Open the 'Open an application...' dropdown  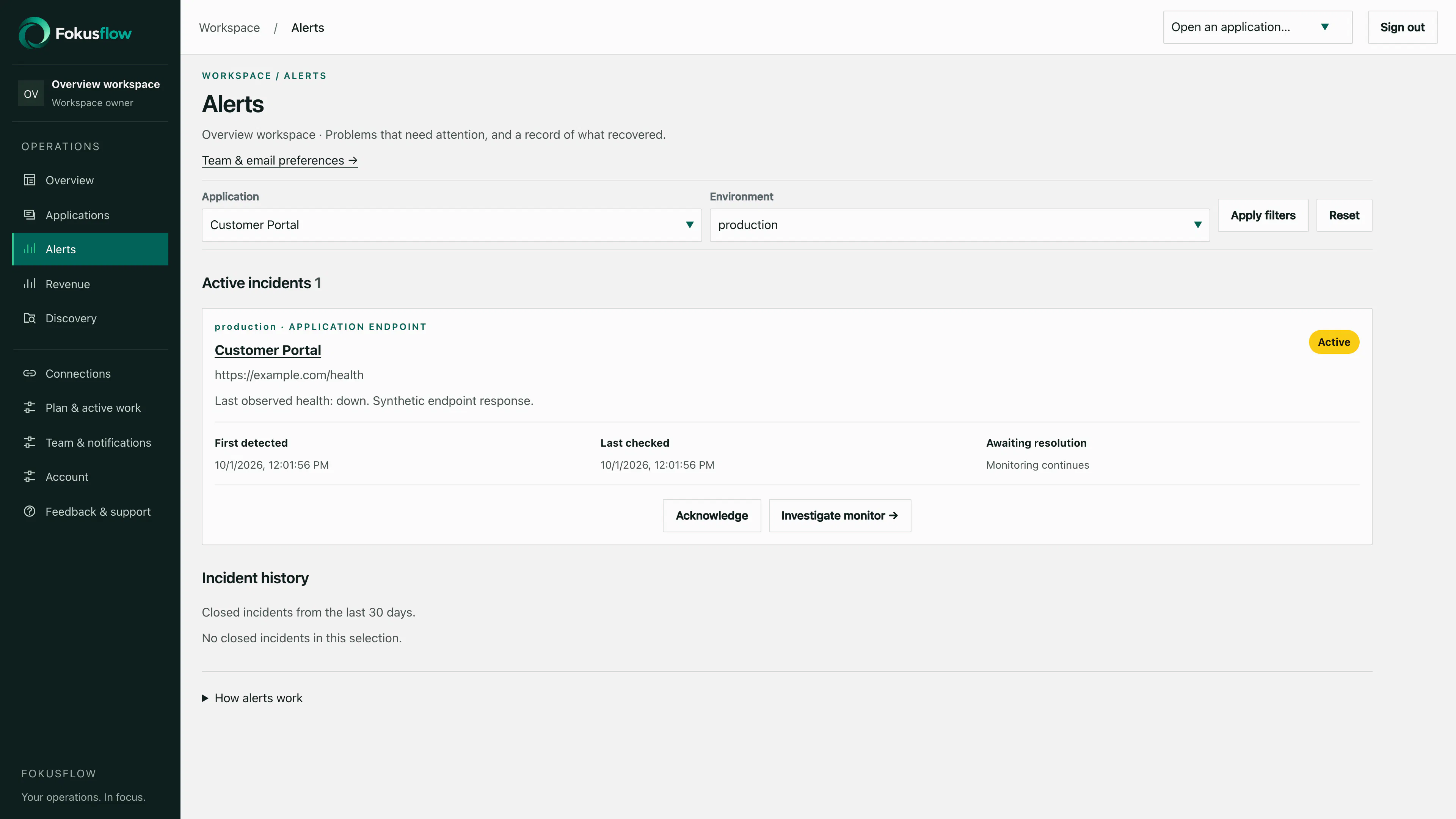point(1258,27)
